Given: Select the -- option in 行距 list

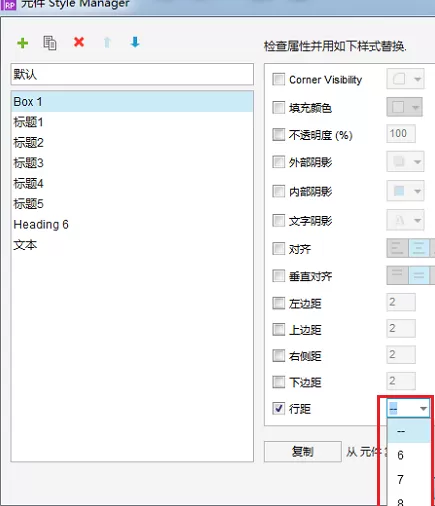Looking at the screenshot, I should click(x=409, y=431).
